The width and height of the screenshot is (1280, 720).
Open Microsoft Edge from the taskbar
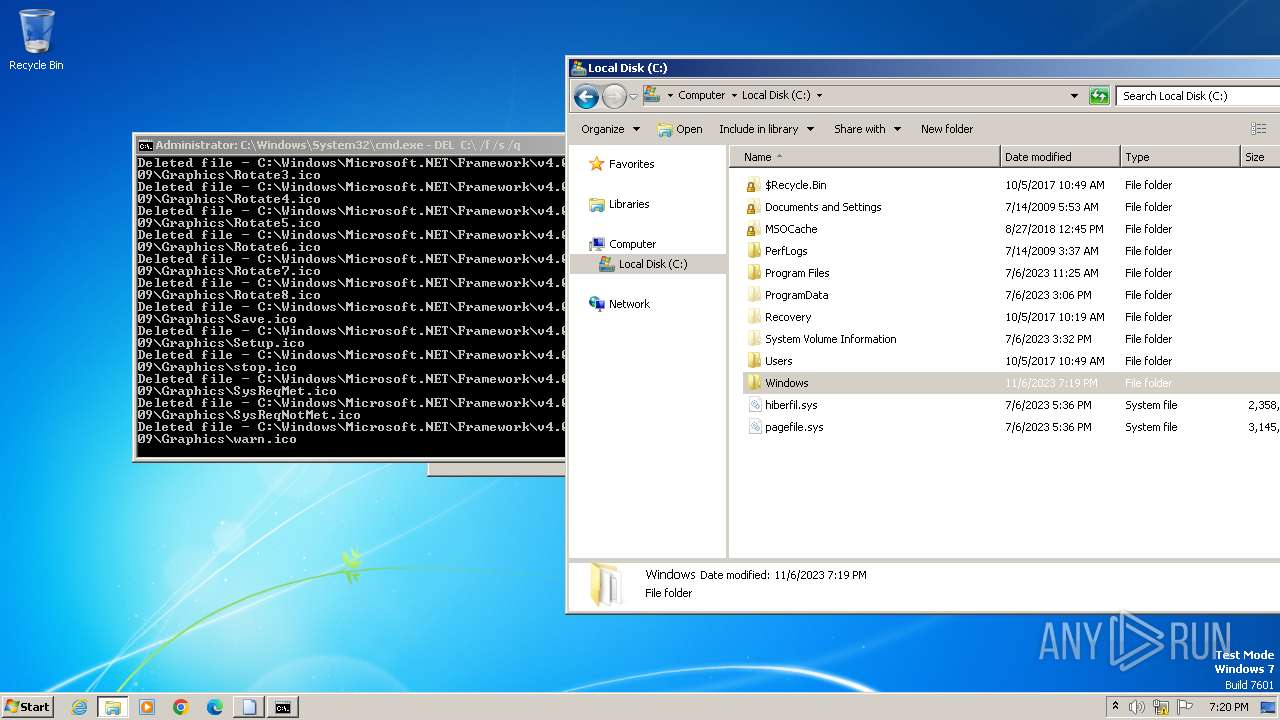pos(215,707)
